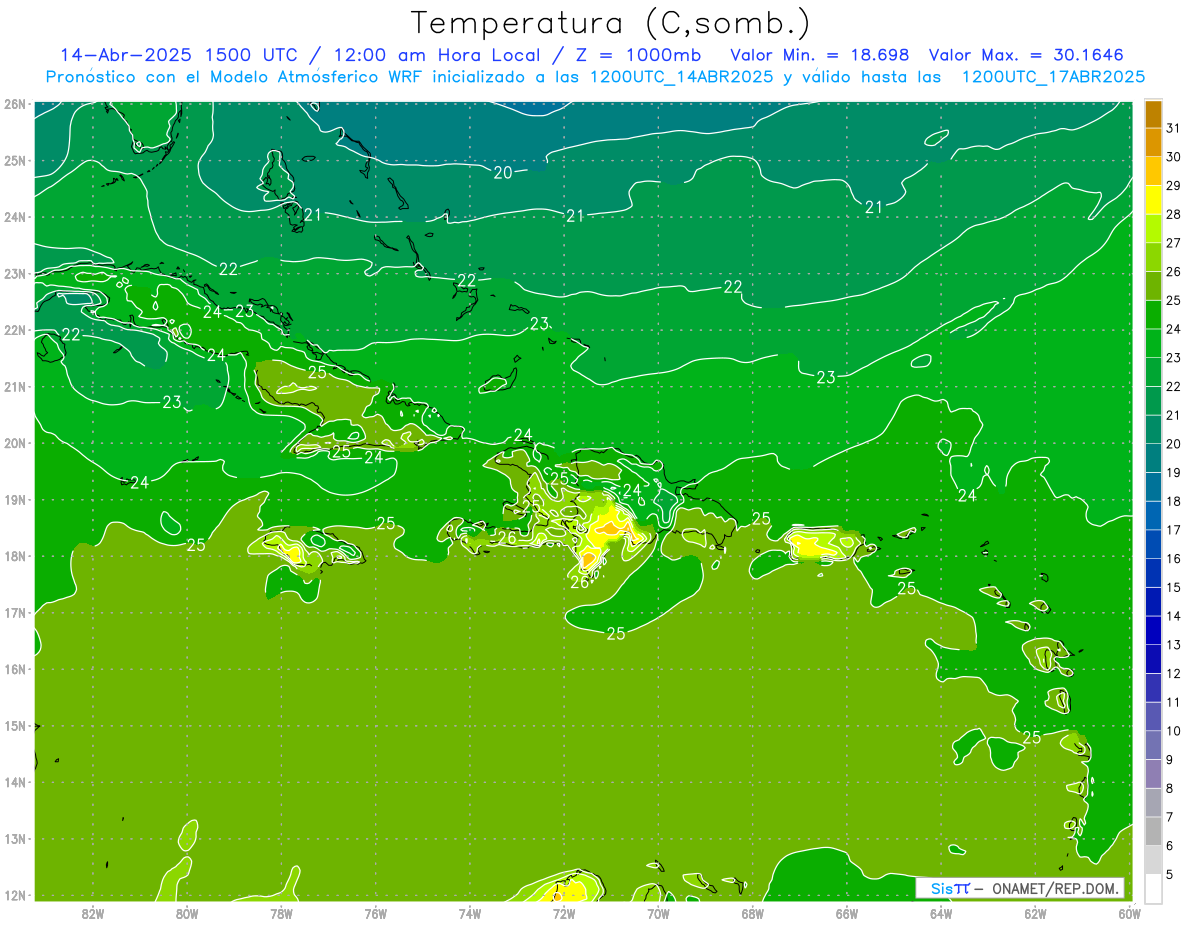Screen dimensions: 1200x927
Task: Click the legend scale value "17"
Action: click(1174, 529)
